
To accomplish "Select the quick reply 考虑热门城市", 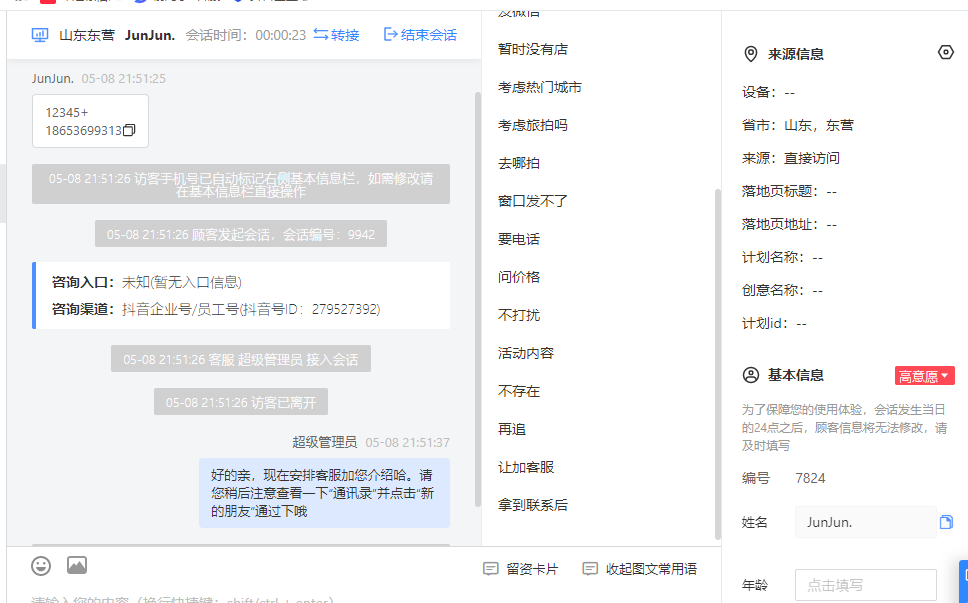I will point(540,88).
